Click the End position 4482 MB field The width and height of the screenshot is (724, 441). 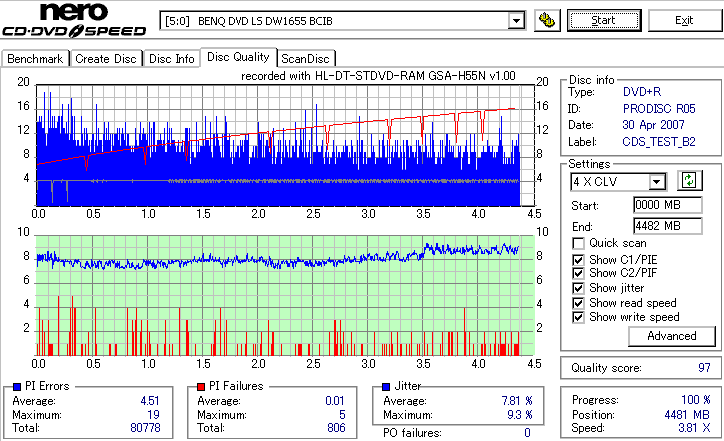point(668,226)
